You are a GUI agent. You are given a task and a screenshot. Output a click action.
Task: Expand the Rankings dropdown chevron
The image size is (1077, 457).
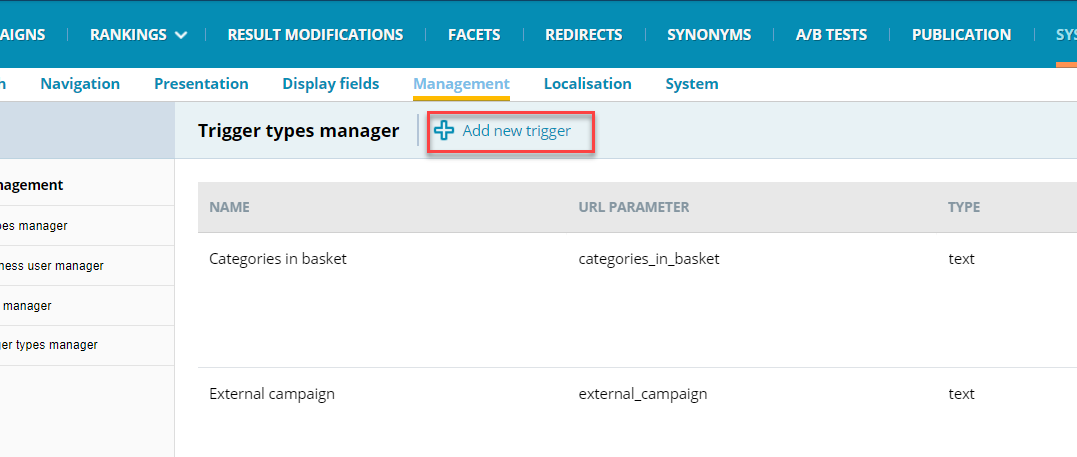[x=181, y=34]
